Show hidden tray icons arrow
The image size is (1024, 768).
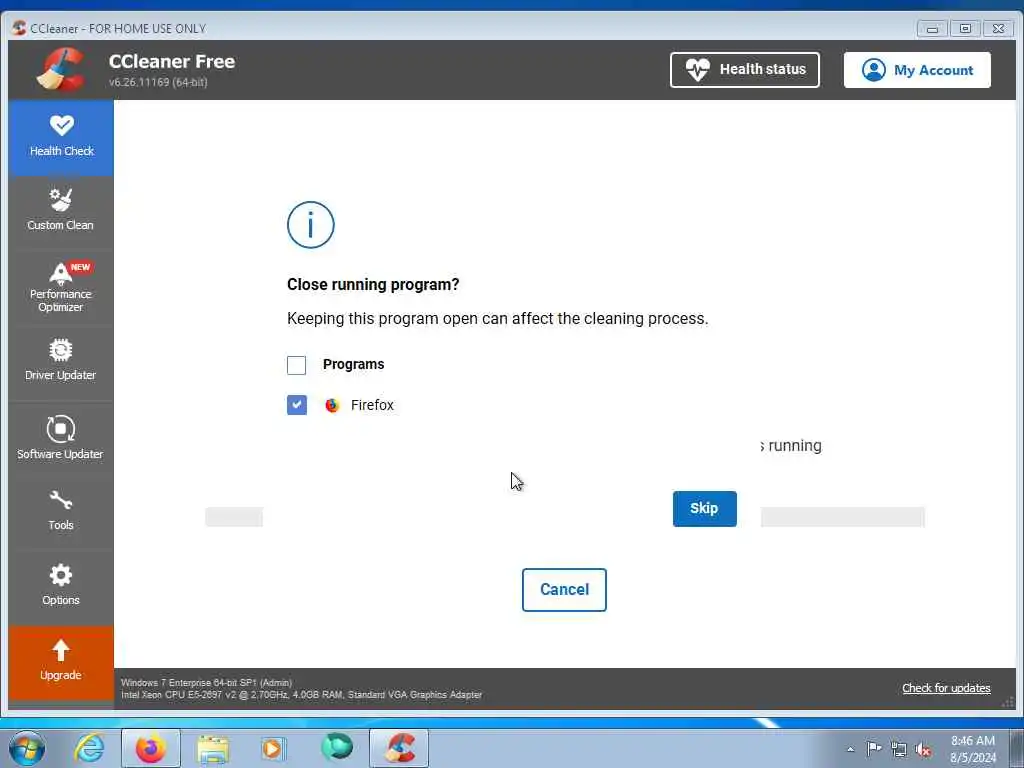pyautogui.click(x=850, y=750)
